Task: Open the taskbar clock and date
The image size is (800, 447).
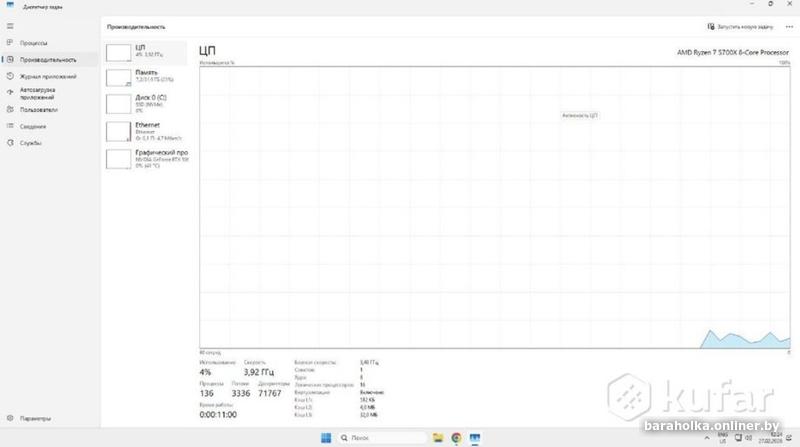Action: pos(770,438)
